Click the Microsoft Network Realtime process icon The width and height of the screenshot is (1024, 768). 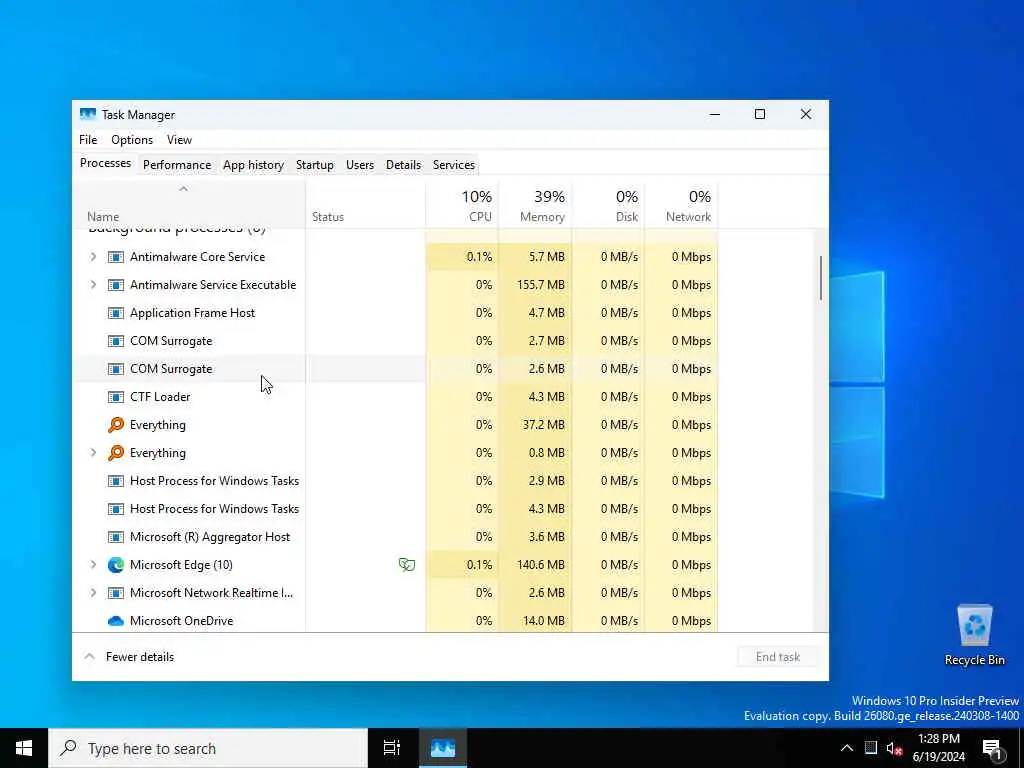pyautogui.click(x=116, y=593)
